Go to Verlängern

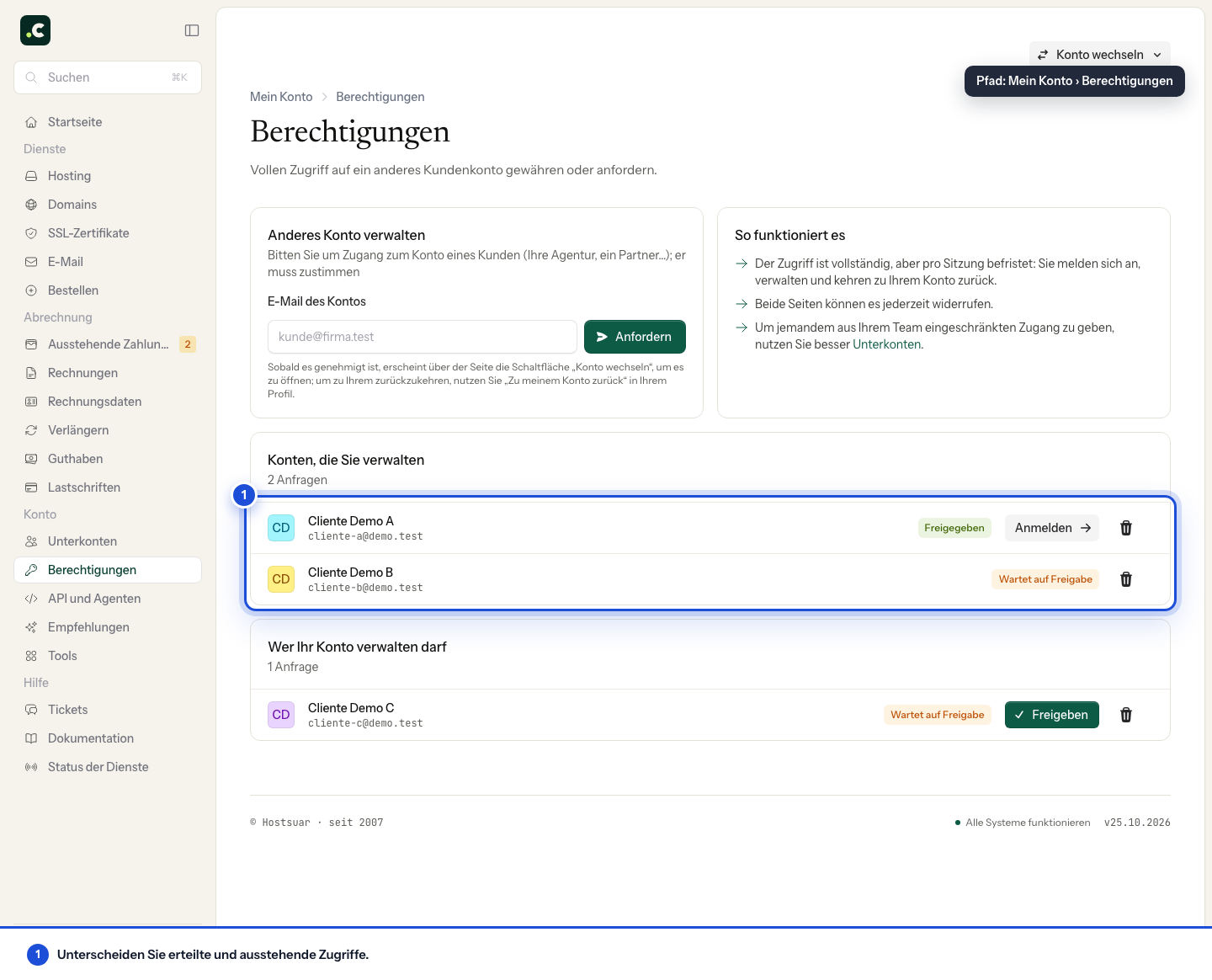pos(108,430)
